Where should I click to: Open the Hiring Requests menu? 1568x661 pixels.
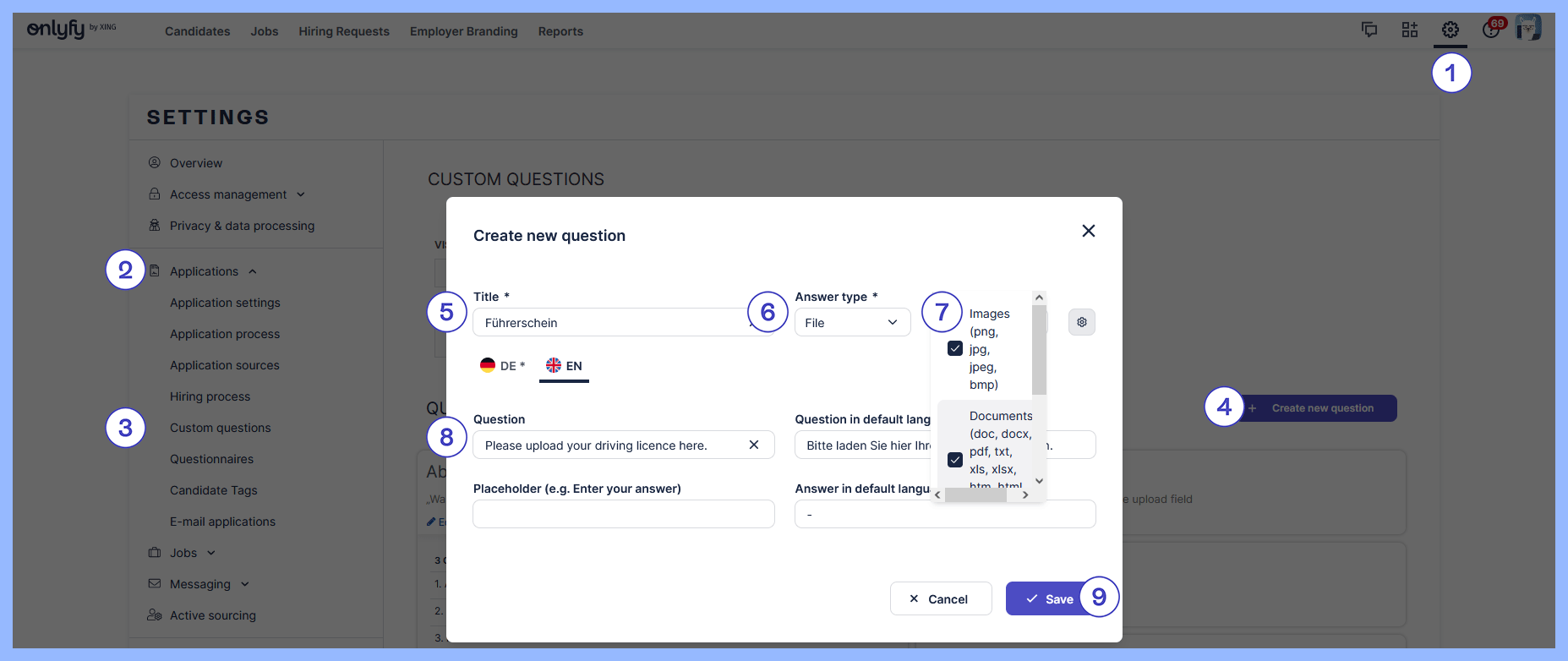[x=343, y=31]
